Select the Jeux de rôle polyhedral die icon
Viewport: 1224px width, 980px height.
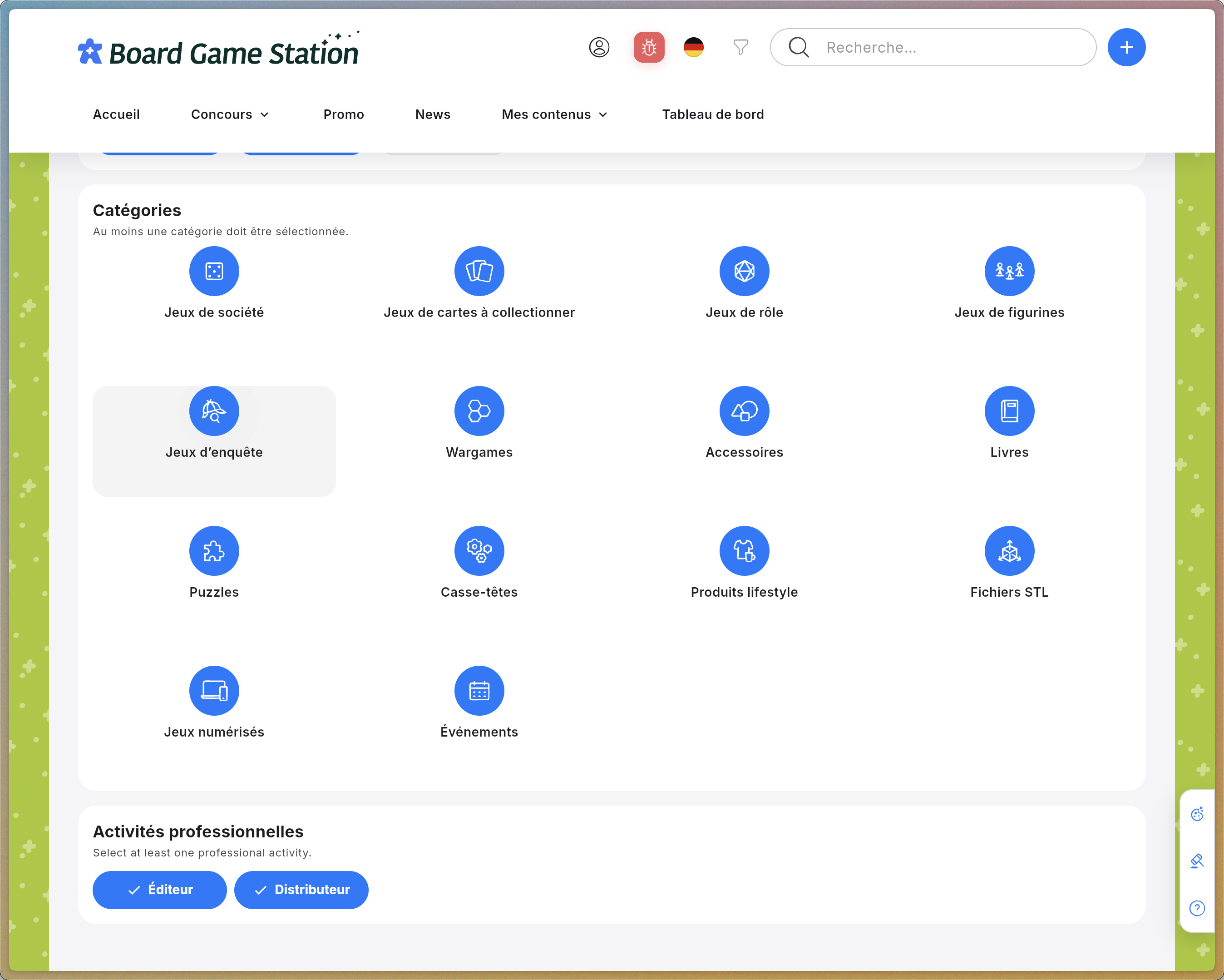pos(744,271)
